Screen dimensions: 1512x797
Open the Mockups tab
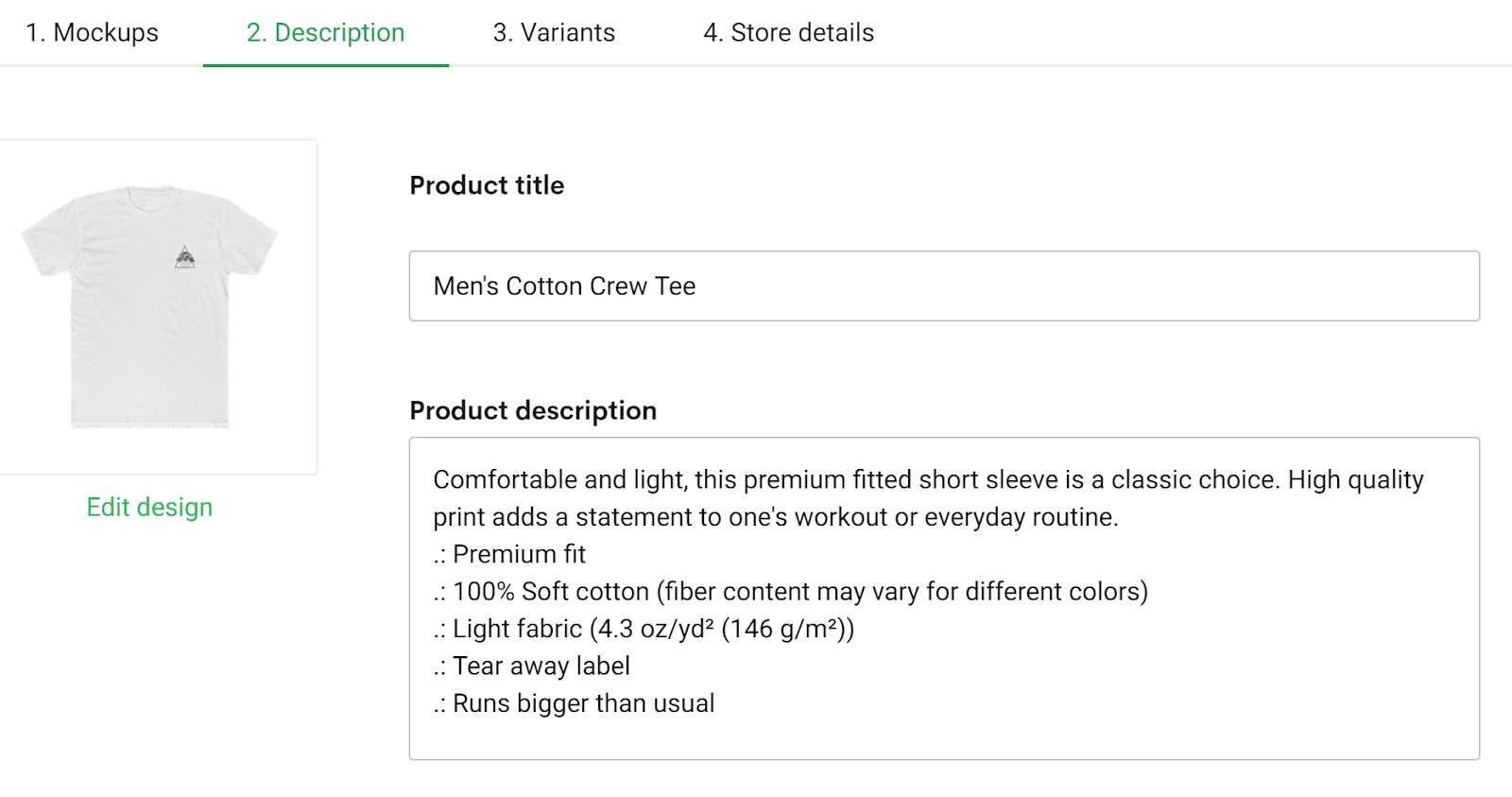[x=92, y=32]
